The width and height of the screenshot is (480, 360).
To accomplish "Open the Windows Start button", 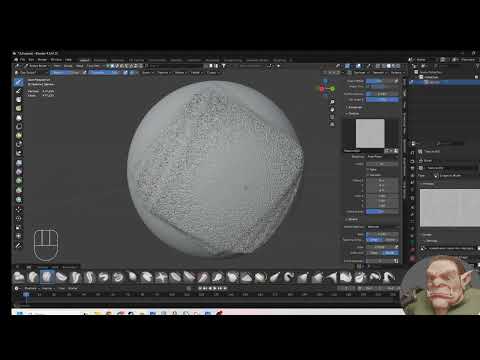I will click(20, 313).
